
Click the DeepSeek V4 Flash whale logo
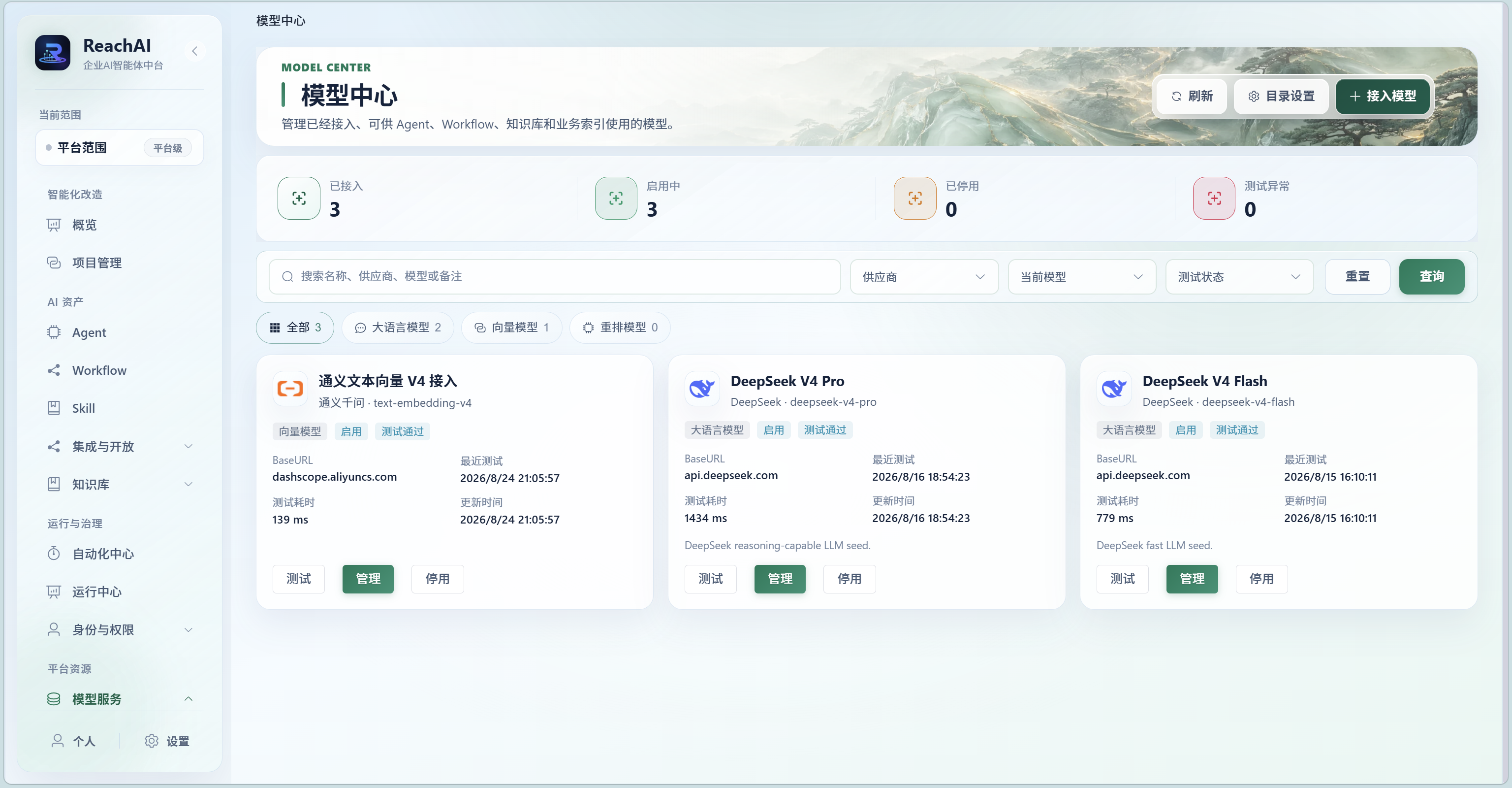coord(1114,389)
